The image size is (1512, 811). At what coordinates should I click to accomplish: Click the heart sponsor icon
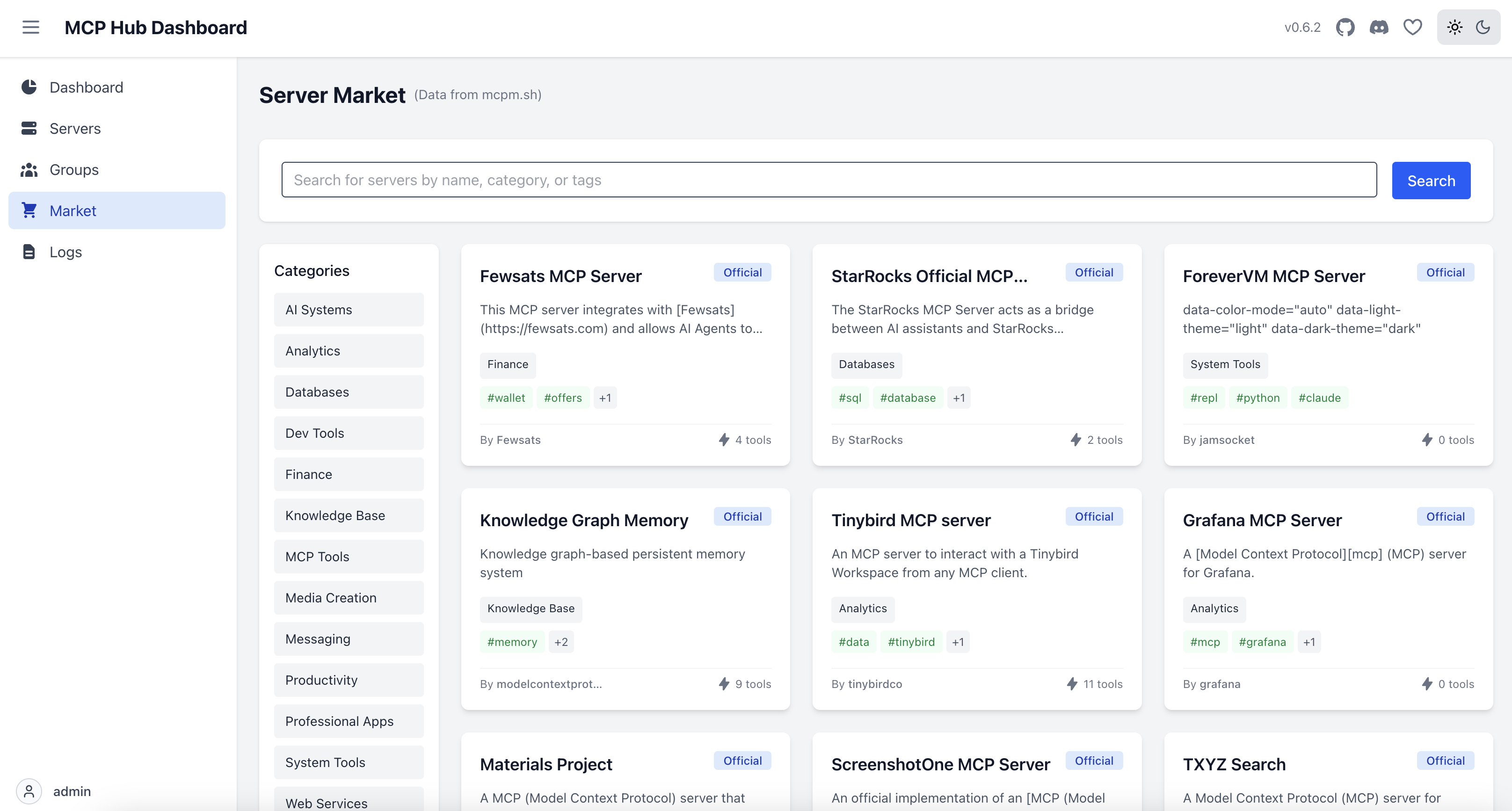[x=1412, y=28]
